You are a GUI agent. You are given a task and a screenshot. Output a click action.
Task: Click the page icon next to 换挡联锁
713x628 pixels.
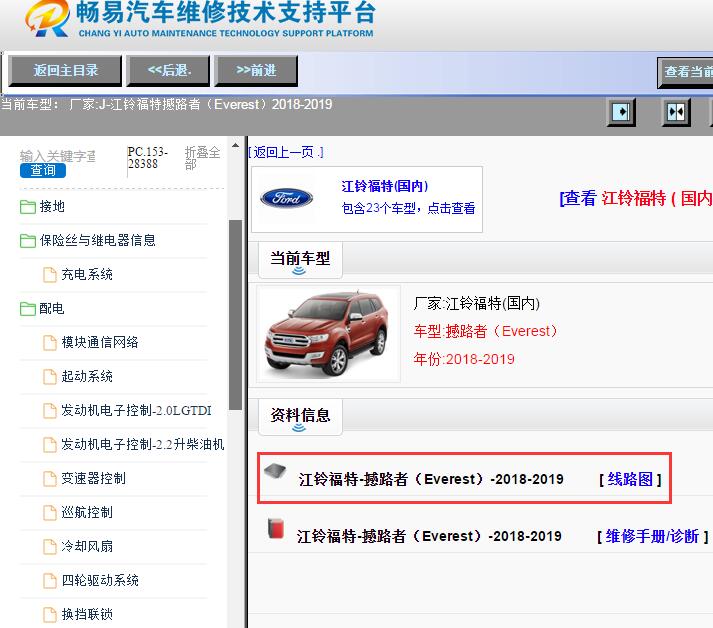[x=50, y=614]
